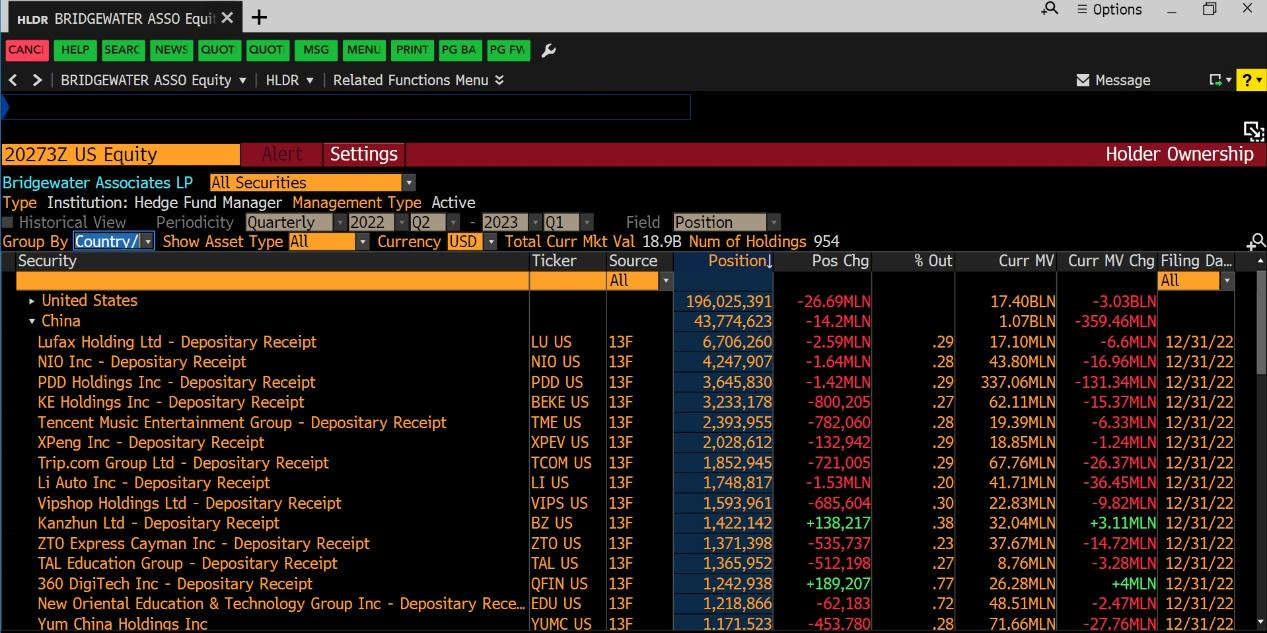
Task: Click the 20273Z US Equity security field
Action: pyautogui.click(x=120, y=154)
